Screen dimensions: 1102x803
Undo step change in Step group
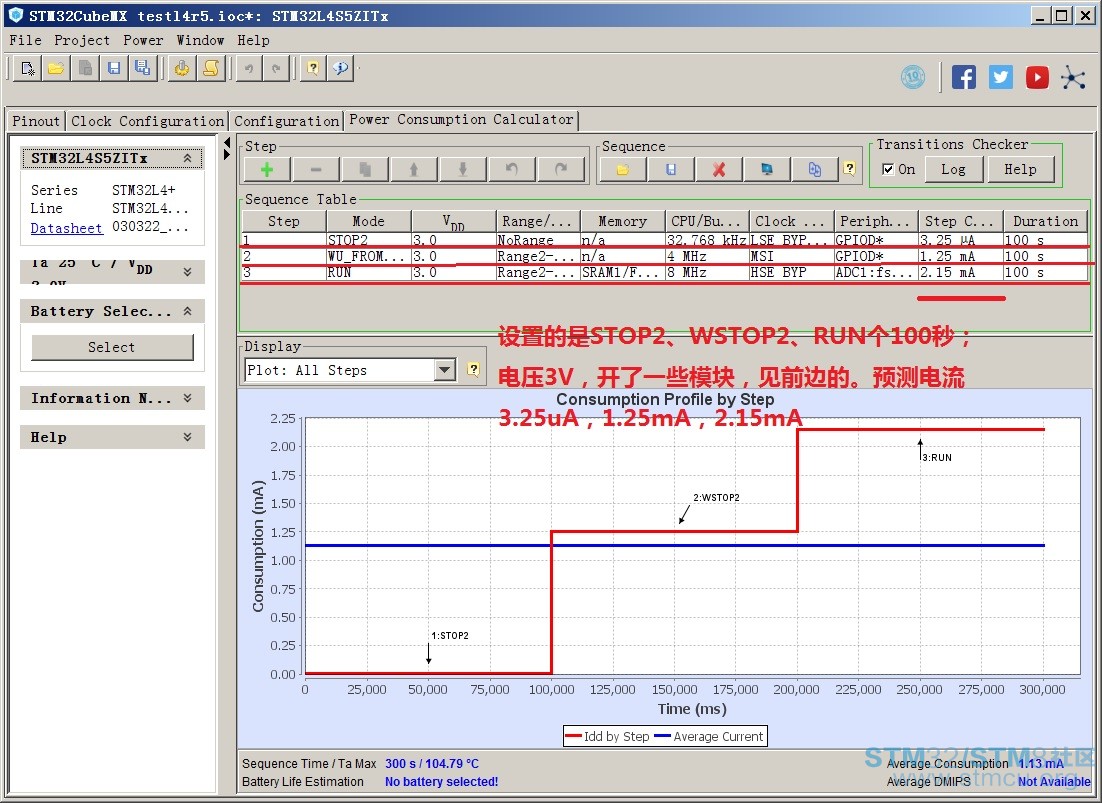coord(512,169)
